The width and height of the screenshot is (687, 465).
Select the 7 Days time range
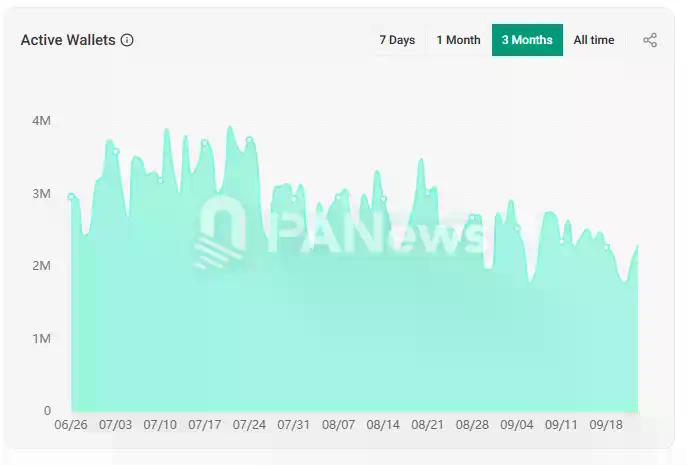point(397,40)
